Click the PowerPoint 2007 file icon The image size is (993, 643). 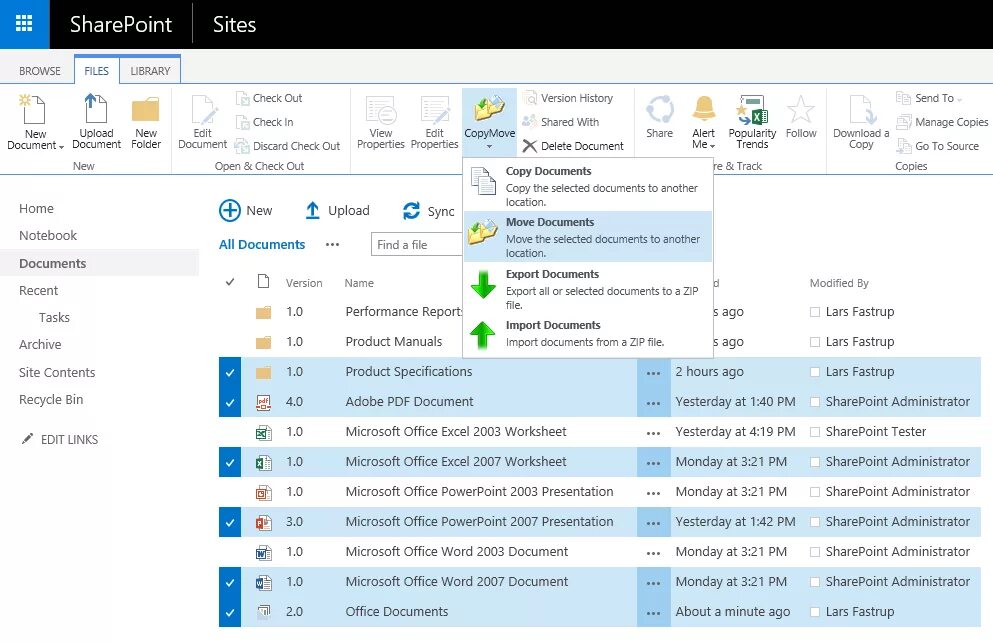(x=263, y=523)
